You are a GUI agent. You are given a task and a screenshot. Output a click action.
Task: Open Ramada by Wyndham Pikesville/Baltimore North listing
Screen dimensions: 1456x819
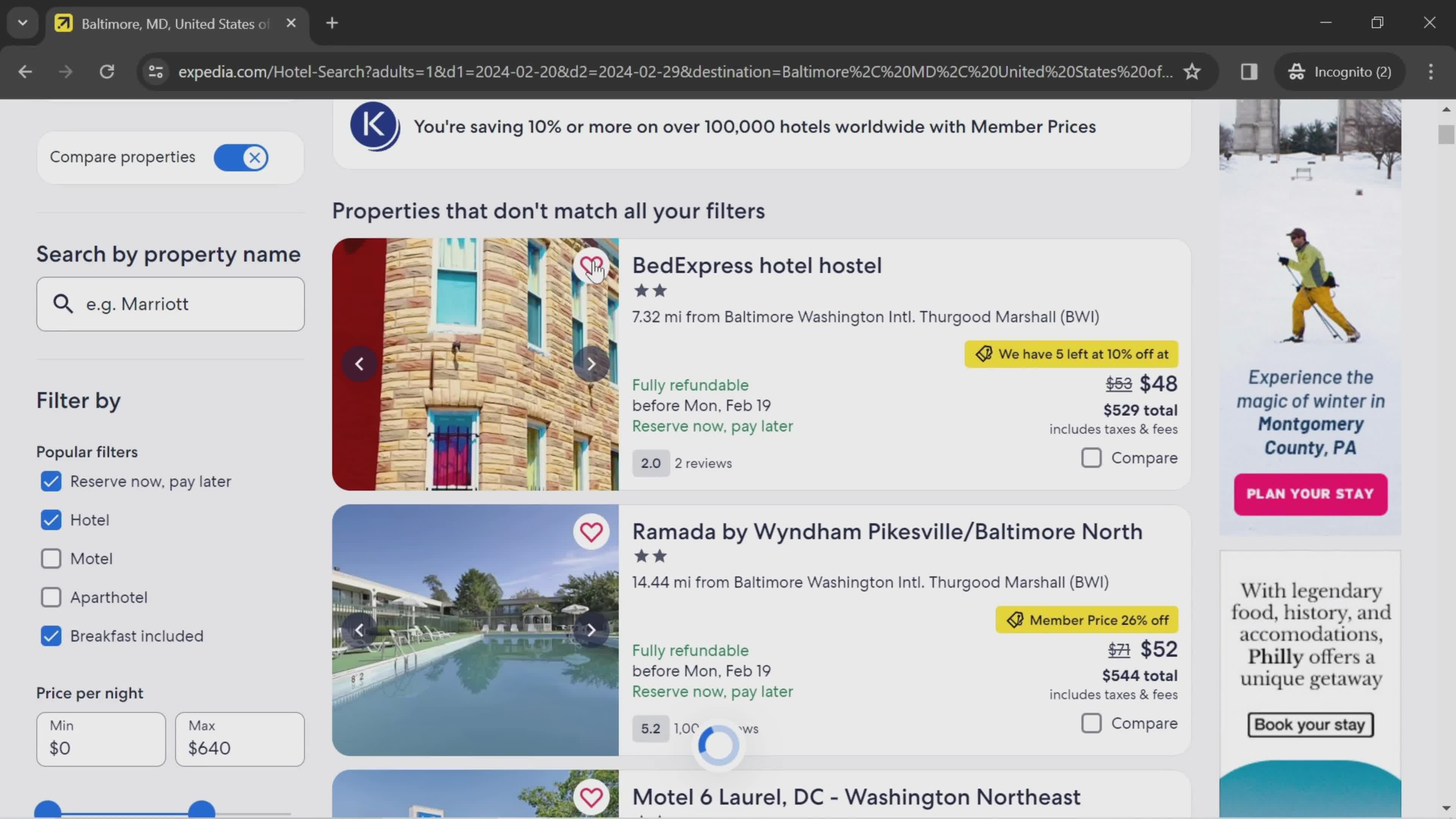887,532
